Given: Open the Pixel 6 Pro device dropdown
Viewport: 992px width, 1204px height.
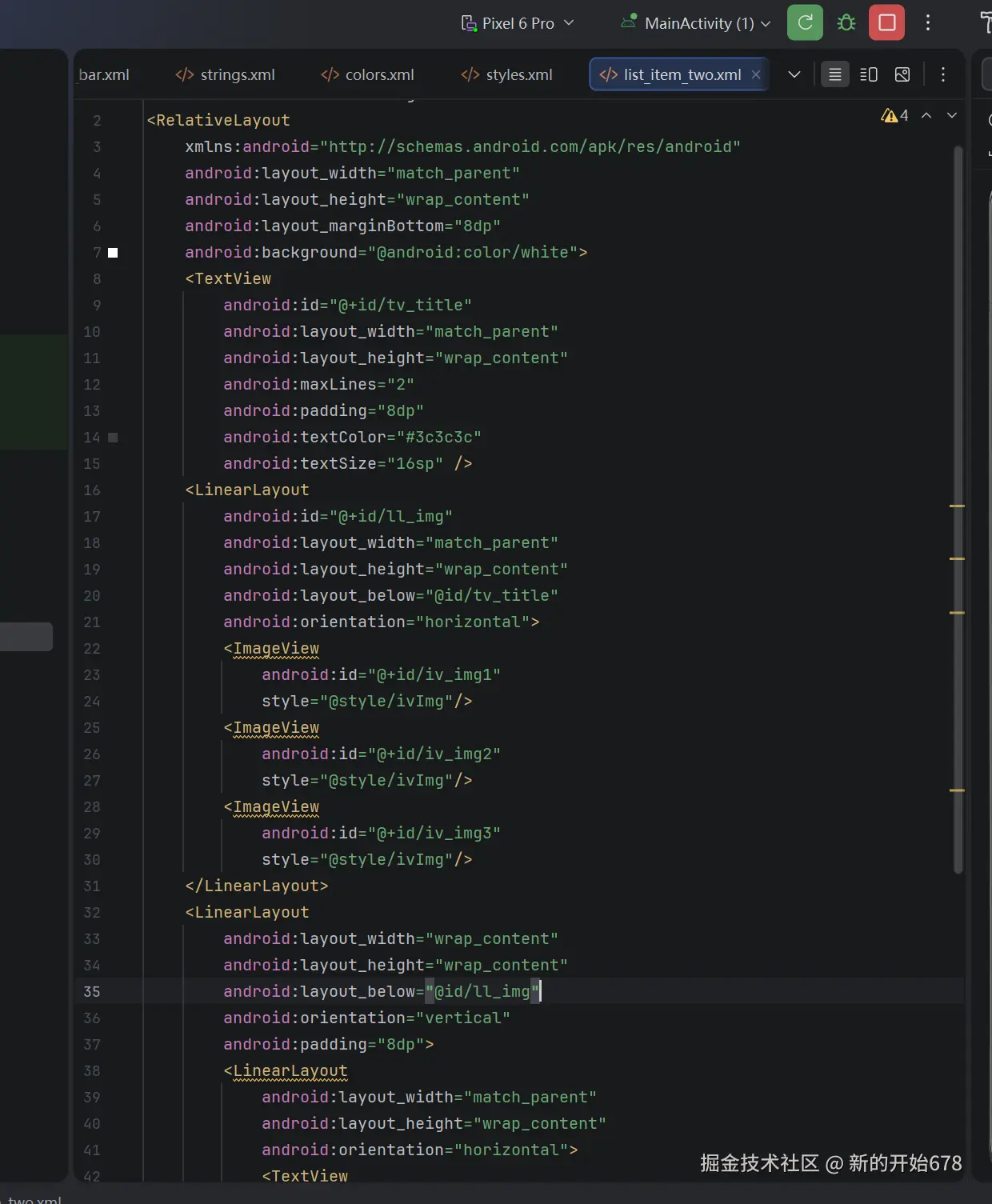Looking at the screenshot, I should point(518,23).
